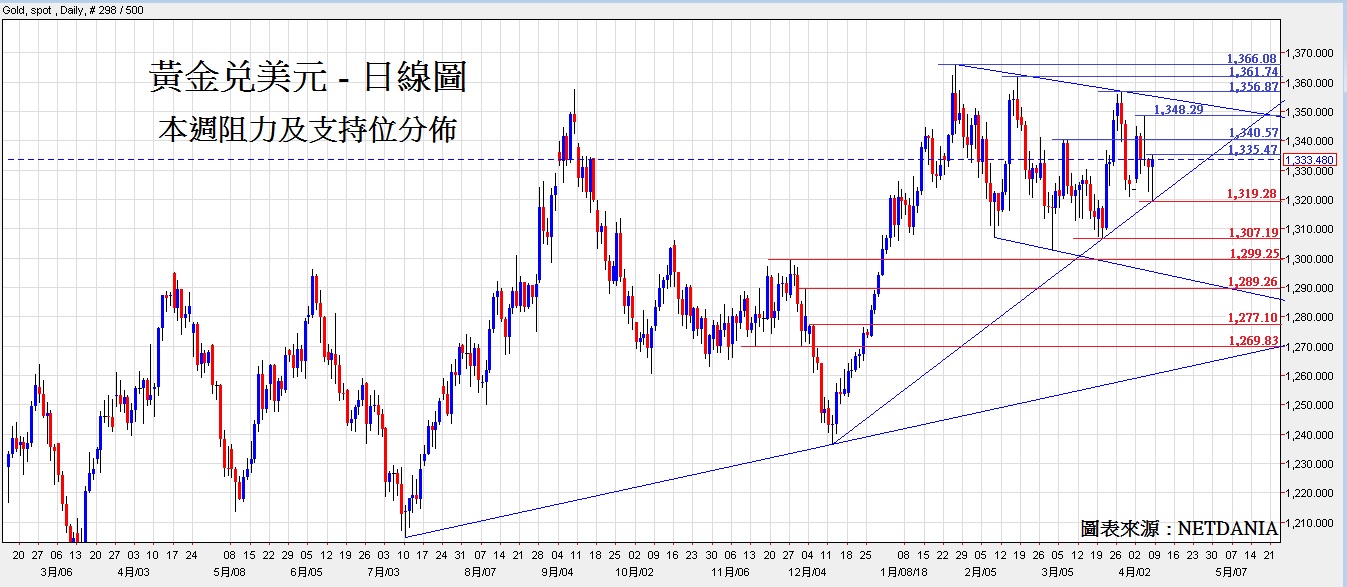The image size is (1347, 587).
Task: Click the 1,361.74 resistance level label
Action: coord(1252,72)
